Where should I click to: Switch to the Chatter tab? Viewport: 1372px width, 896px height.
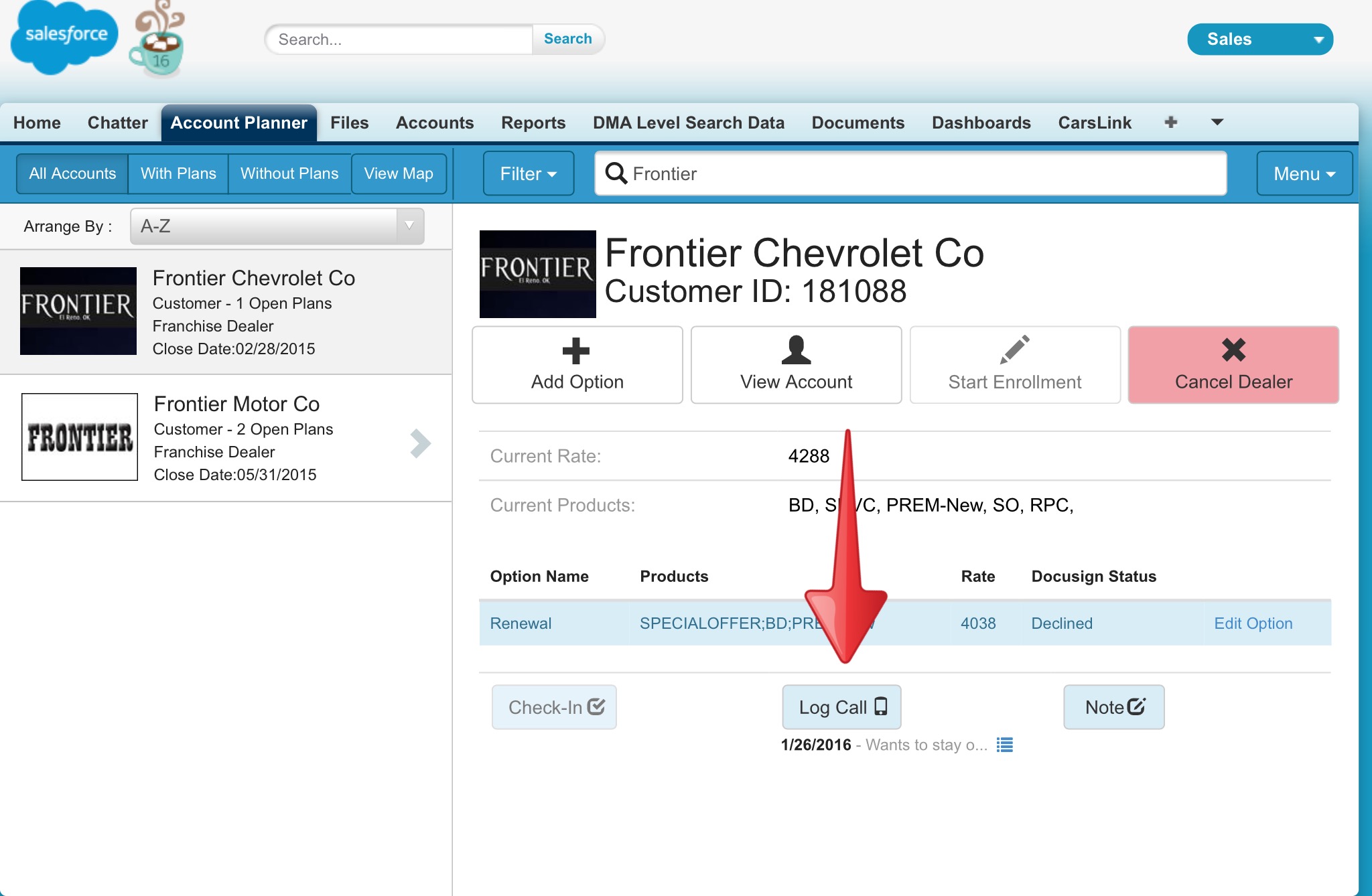click(x=117, y=123)
